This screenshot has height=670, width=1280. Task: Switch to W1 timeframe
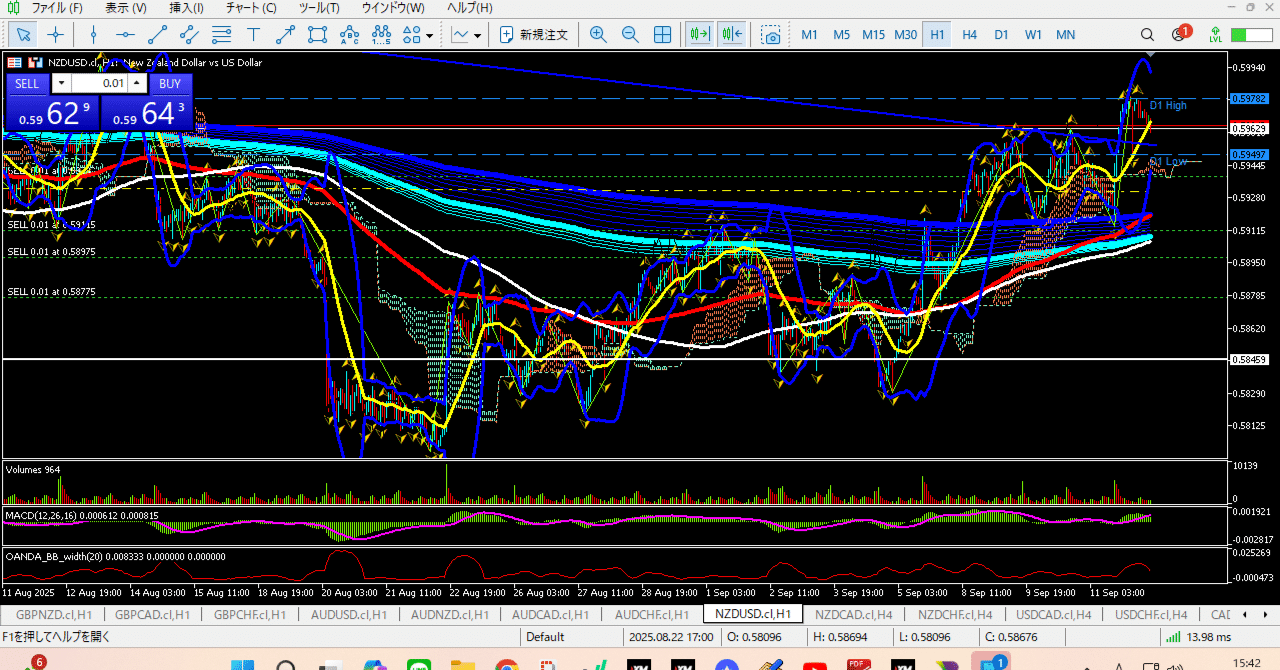1033,34
